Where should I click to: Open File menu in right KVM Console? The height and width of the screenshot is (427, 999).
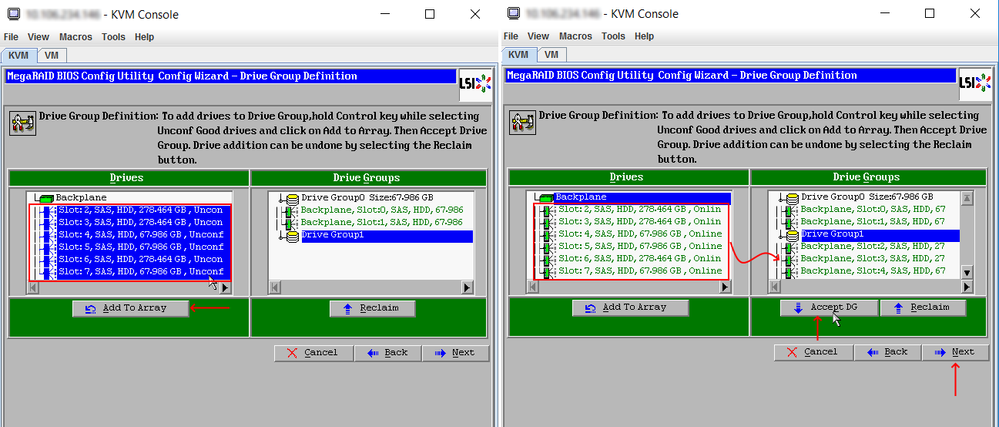point(510,36)
